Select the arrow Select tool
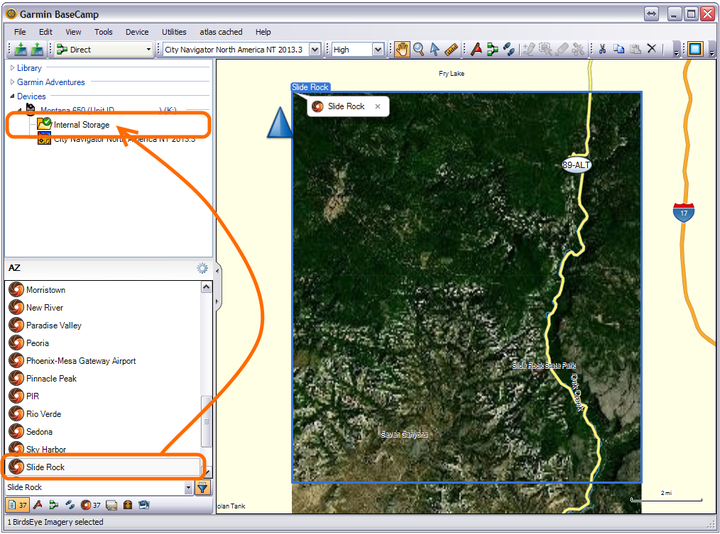 (434, 49)
